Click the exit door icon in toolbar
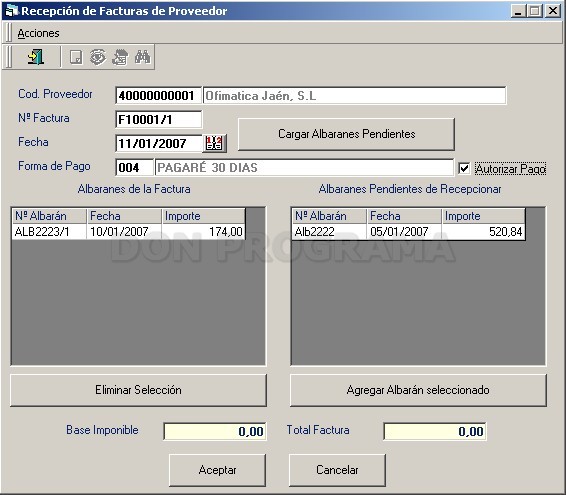566x495 pixels. [x=36, y=57]
